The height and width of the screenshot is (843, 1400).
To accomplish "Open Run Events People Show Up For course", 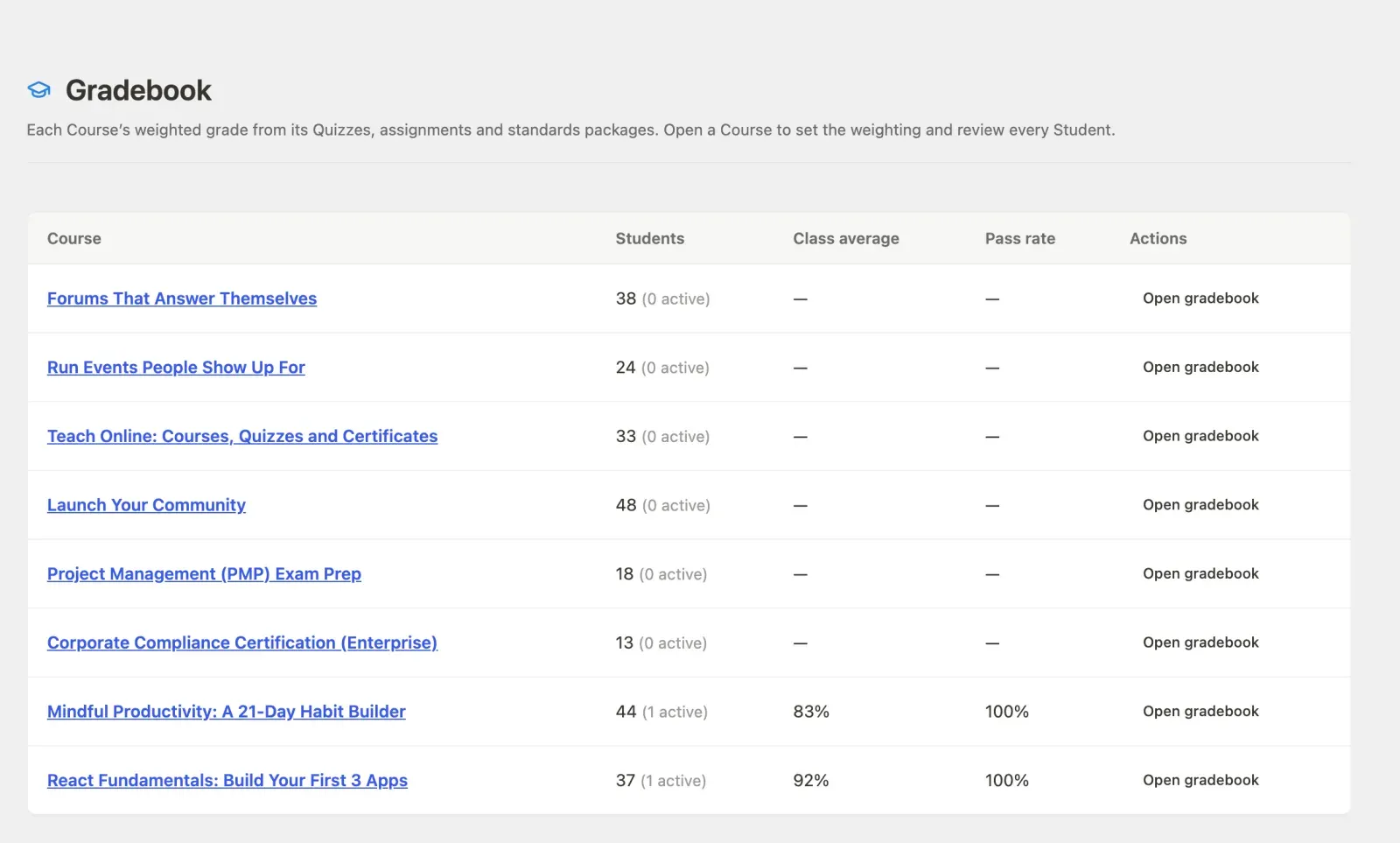I will coord(176,368).
